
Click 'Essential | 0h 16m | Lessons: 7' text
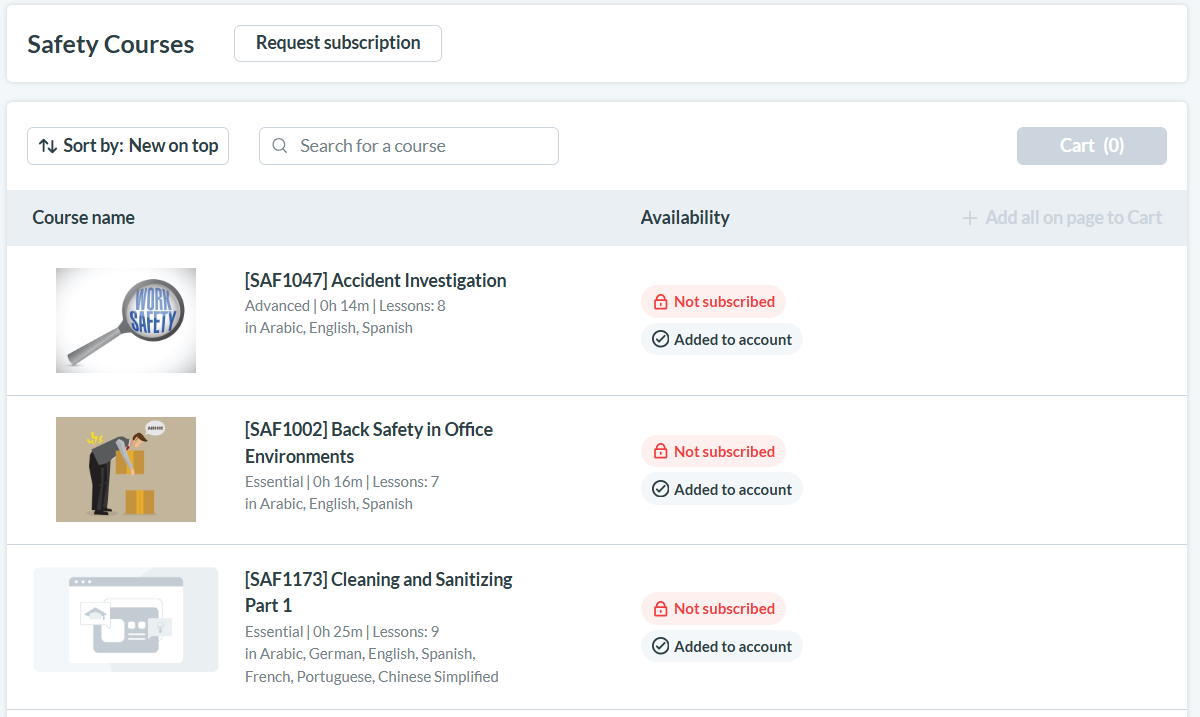tap(342, 482)
